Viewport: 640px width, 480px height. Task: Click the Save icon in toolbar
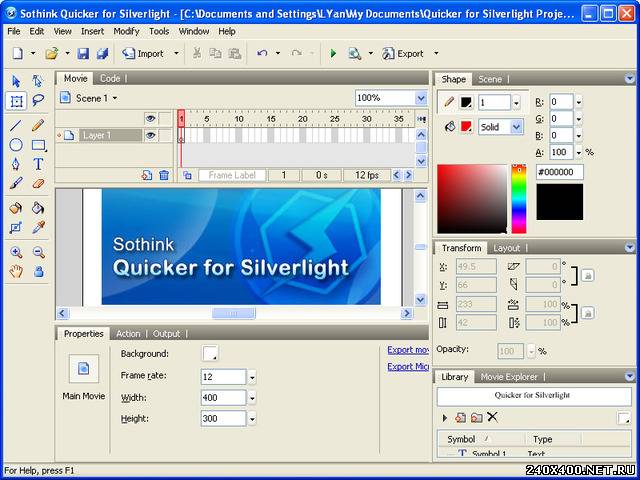pos(83,53)
